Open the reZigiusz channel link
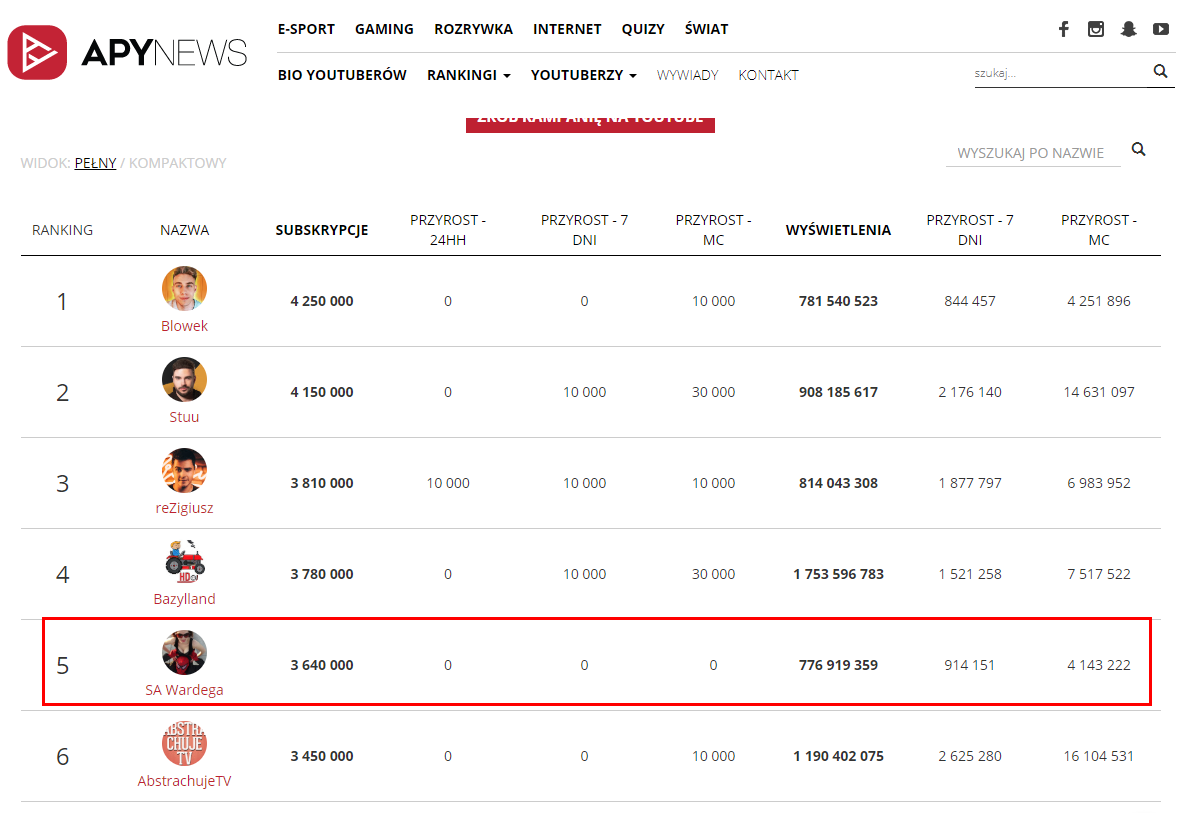This screenshot has height=813, width=1187. coord(184,507)
